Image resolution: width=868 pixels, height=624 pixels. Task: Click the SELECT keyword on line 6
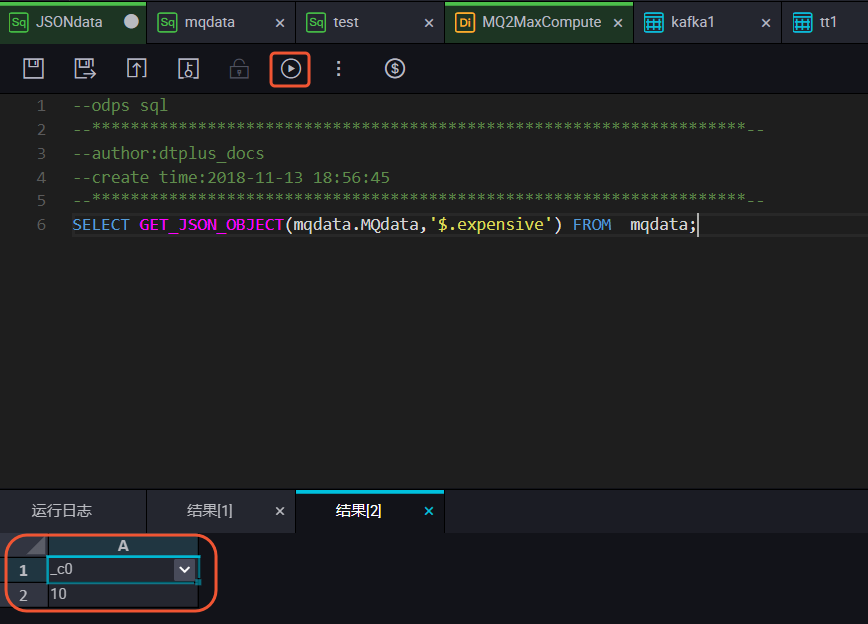pos(101,225)
